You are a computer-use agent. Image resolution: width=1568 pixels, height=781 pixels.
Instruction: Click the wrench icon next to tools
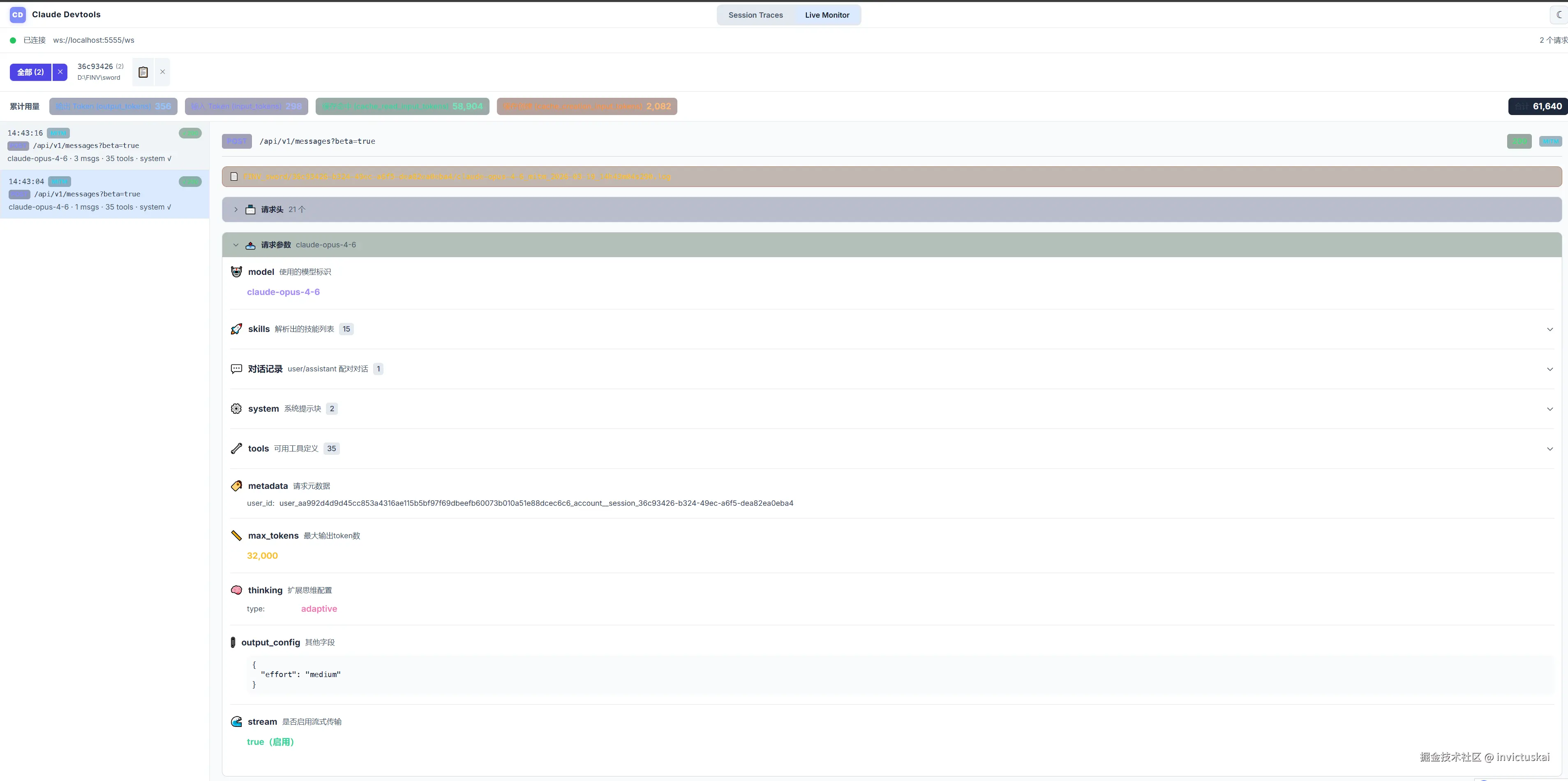tap(236, 448)
